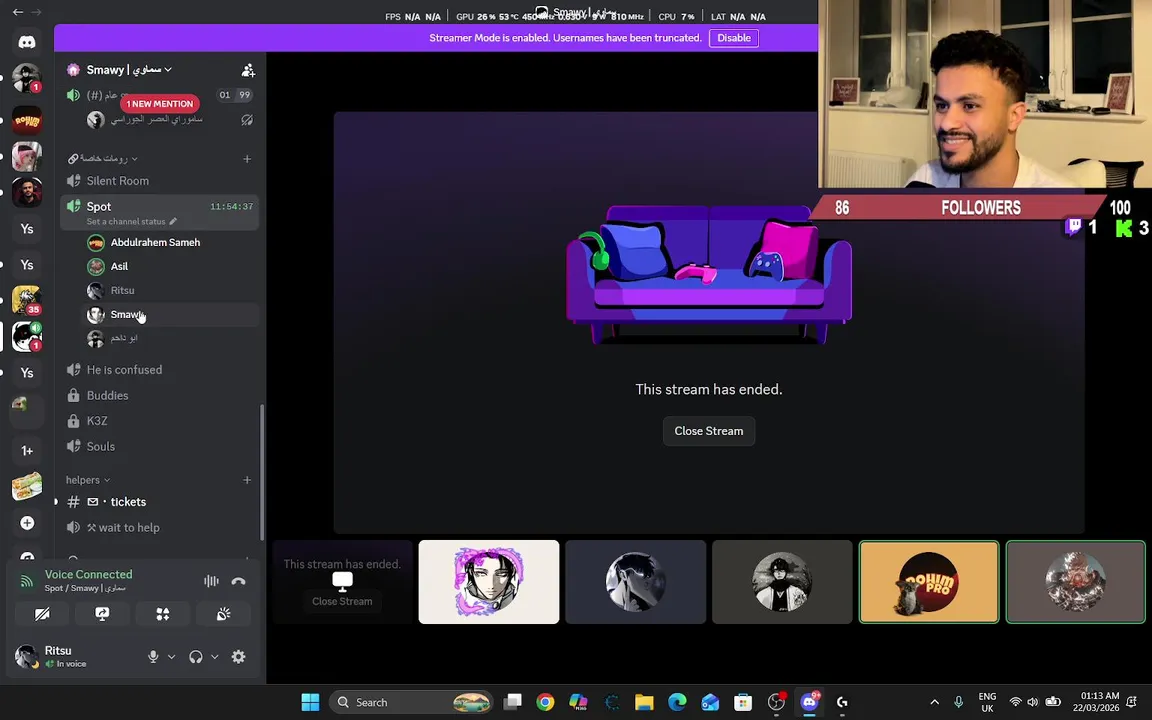Mute the microphone in user panel
The image size is (1152, 720).
point(153,657)
